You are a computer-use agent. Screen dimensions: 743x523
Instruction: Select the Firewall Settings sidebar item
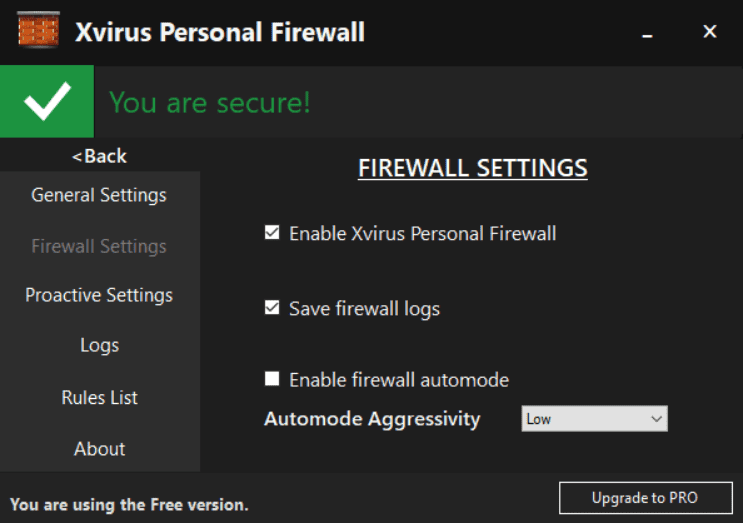pyautogui.click(x=99, y=246)
